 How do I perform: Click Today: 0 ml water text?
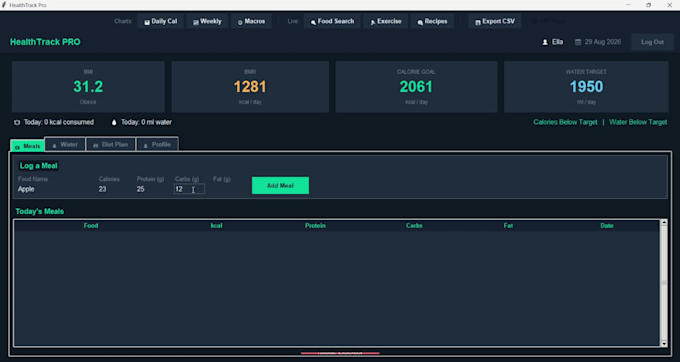pos(146,122)
